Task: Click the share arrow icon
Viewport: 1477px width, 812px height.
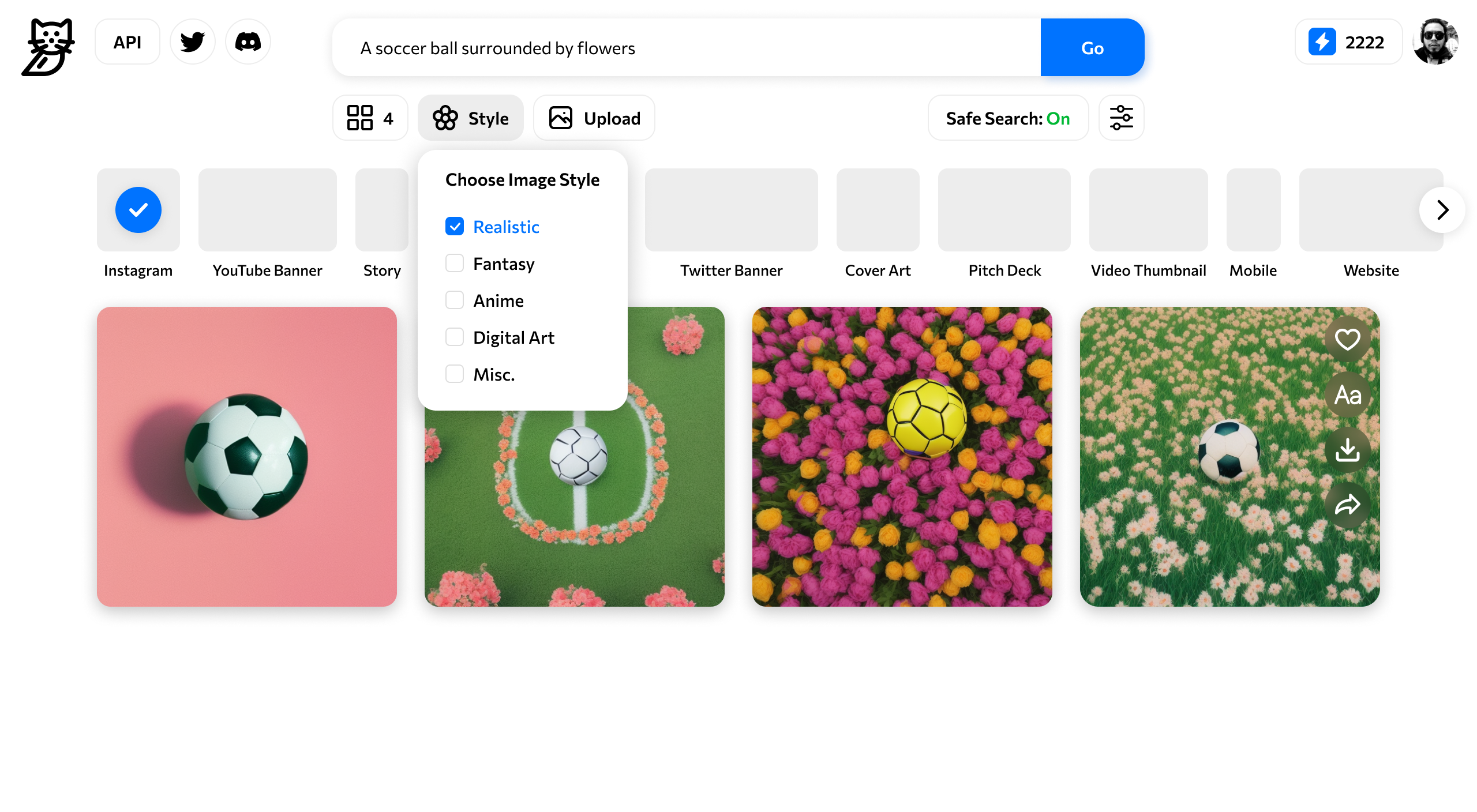Action: 1347,505
